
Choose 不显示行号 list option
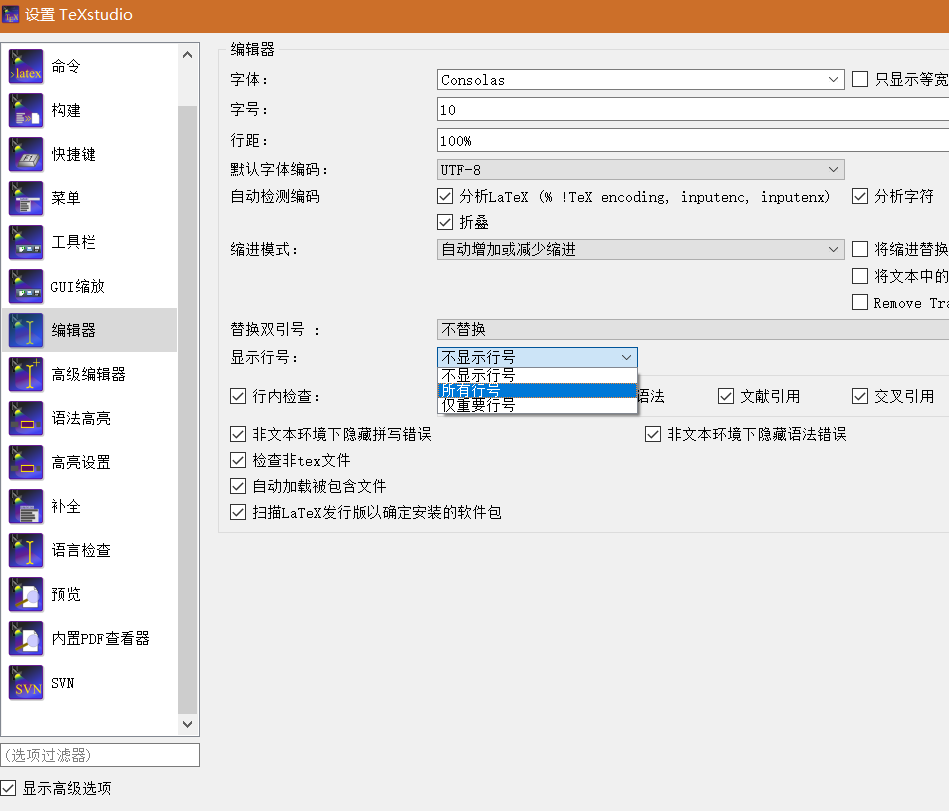(x=537, y=375)
